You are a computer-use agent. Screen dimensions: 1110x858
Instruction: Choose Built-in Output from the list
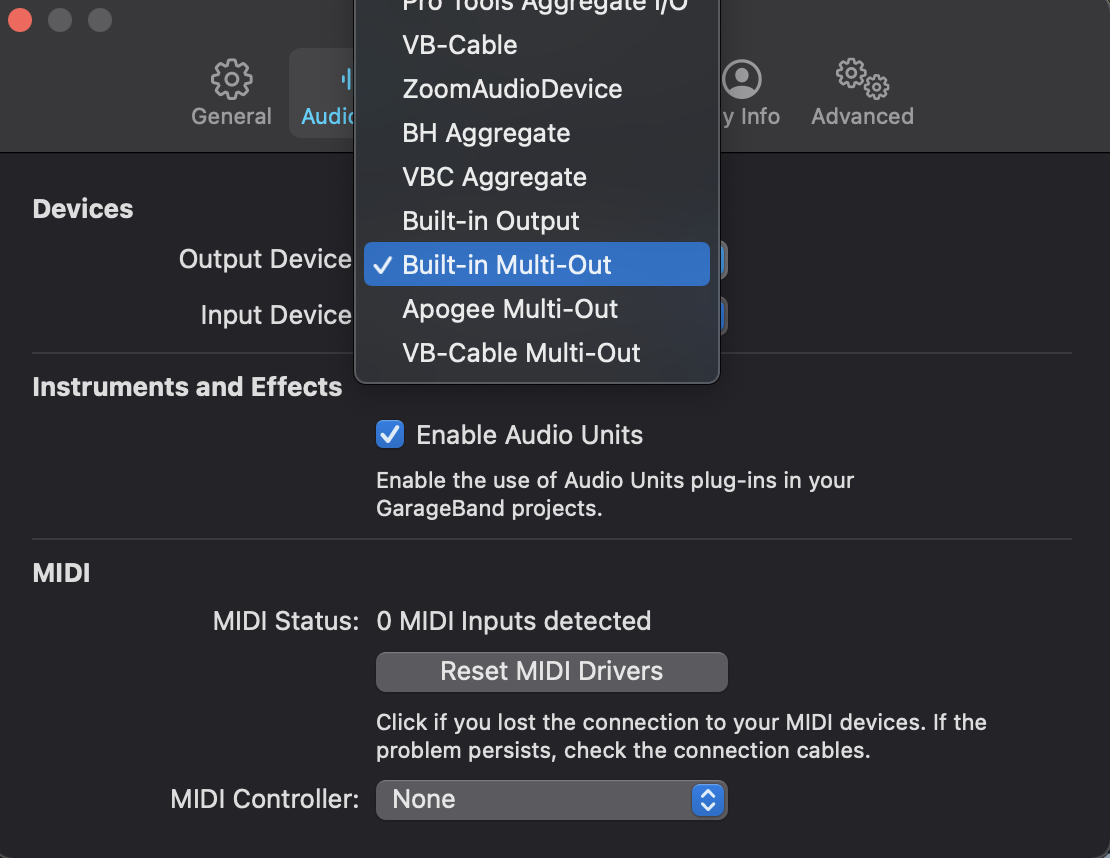point(537,221)
